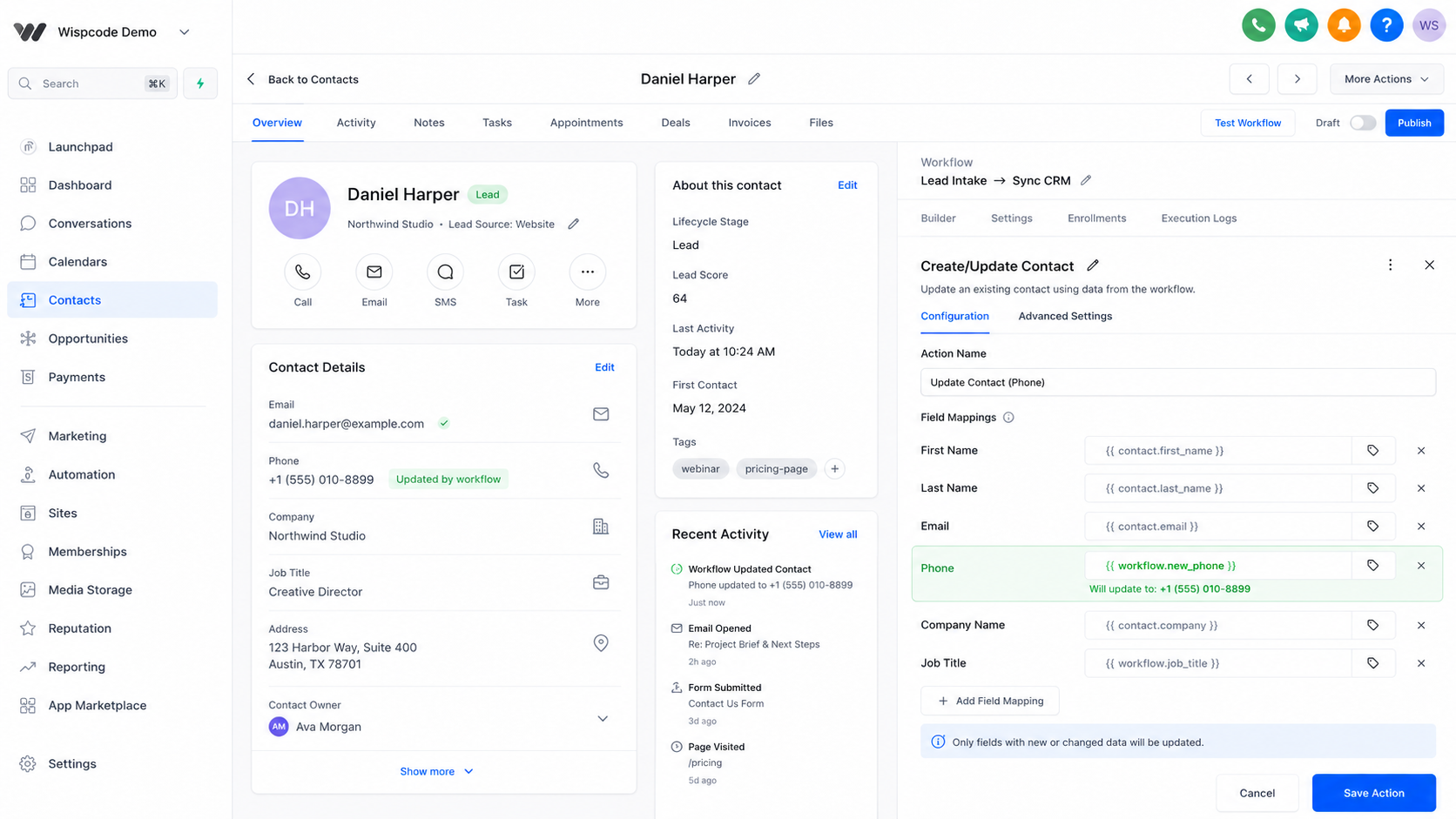
Task: Open the orange notifications bell
Action: [1344, 25]
